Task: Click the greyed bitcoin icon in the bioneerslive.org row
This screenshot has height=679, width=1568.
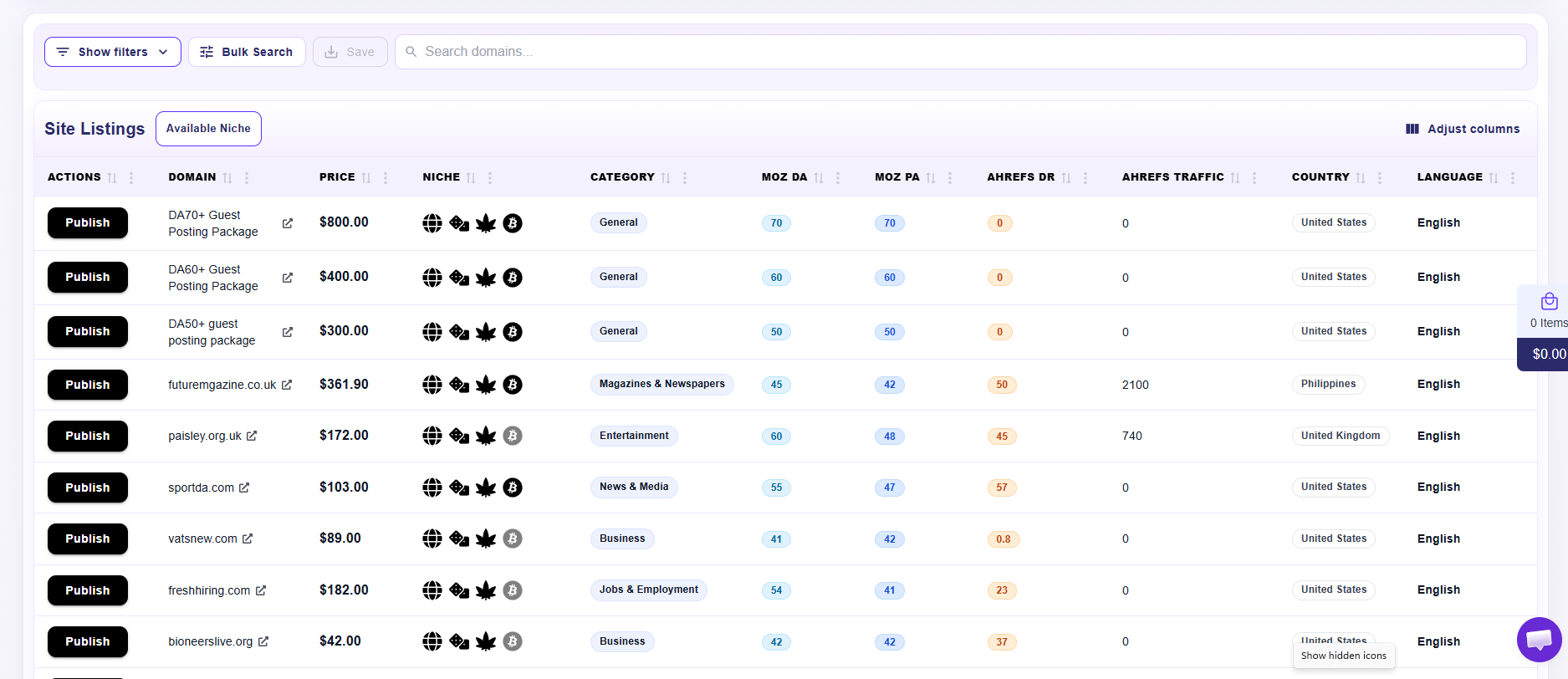Action: tap(513, 641)
